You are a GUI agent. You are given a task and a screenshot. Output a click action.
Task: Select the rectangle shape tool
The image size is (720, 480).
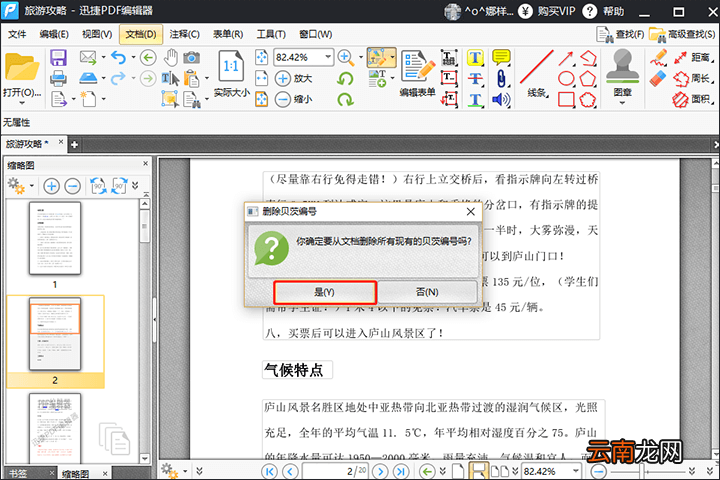566,99
